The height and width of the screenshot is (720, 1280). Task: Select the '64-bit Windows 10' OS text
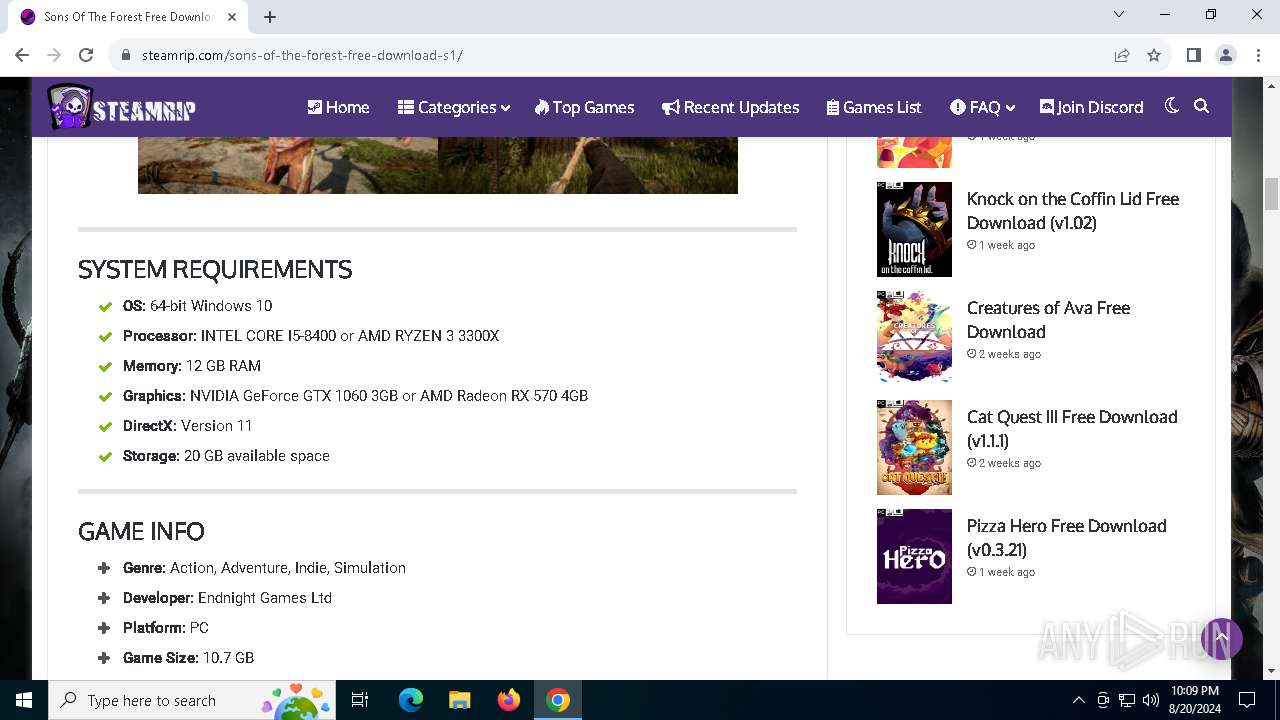pos(211,306)
